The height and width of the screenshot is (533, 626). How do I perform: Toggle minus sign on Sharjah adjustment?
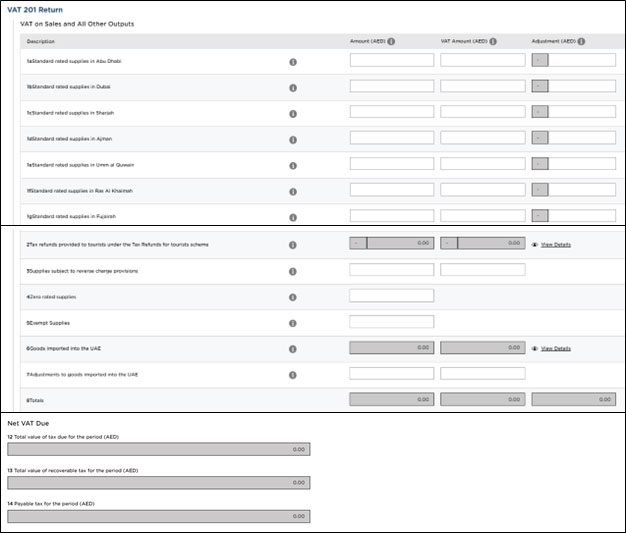540,112
